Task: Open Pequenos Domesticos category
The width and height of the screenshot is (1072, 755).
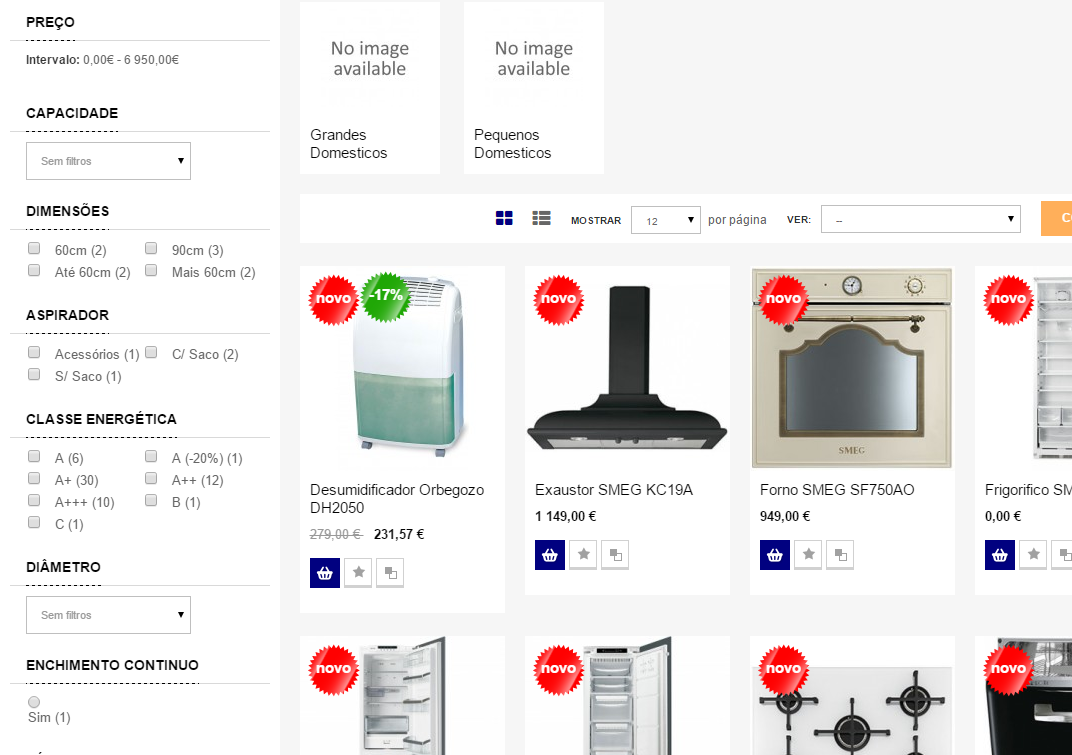Action: [x=534, y=88]
